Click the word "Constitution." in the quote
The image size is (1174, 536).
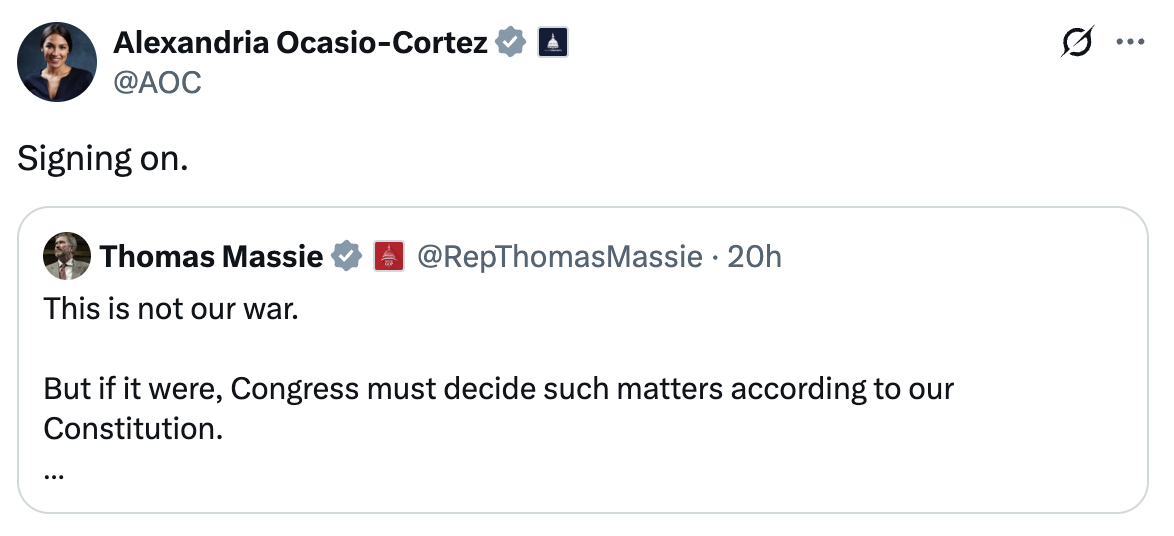132,428
